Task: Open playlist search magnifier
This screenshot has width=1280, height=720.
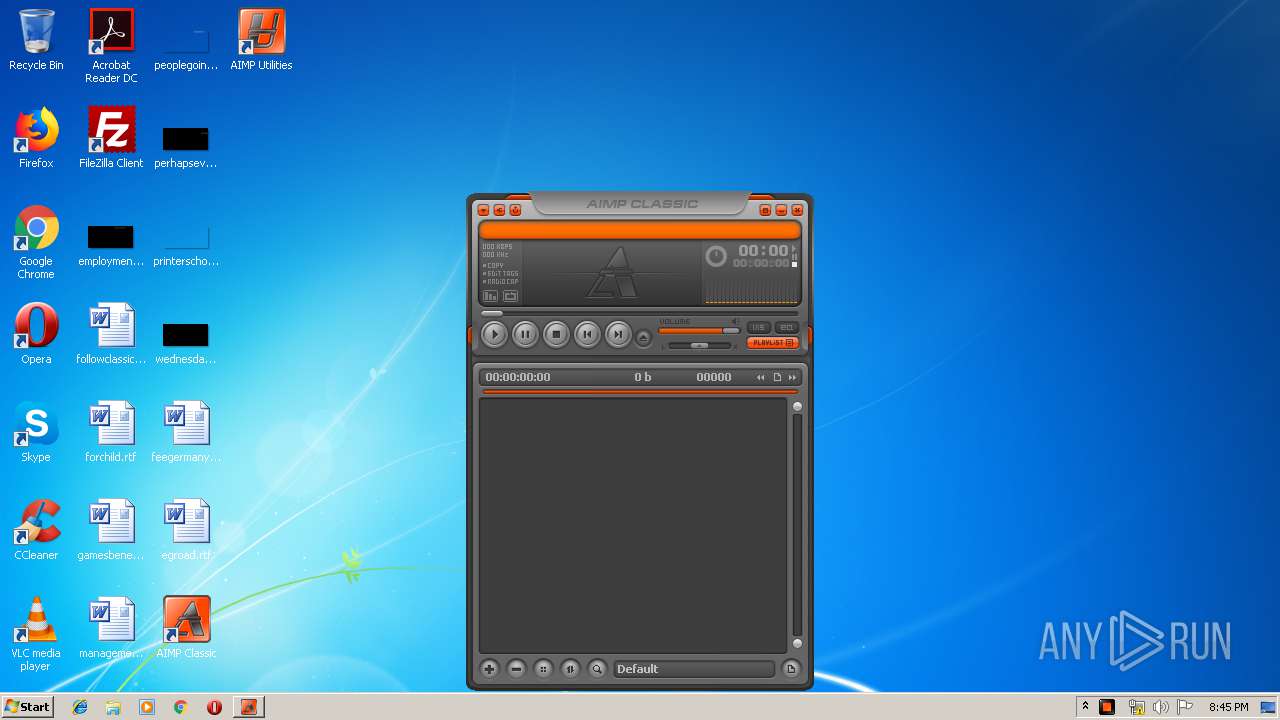Action: pos(597,669)
